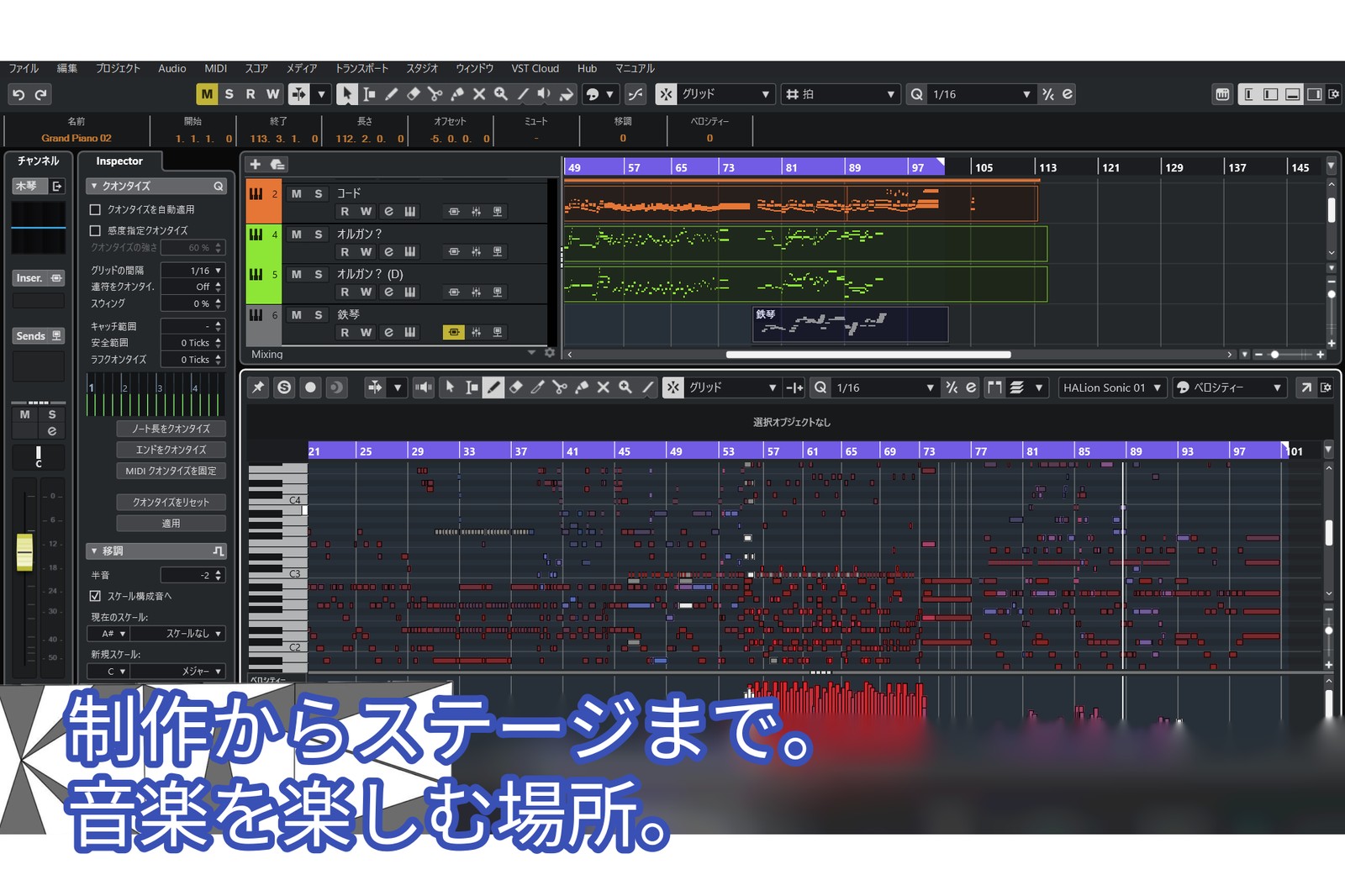Toggle the クオンタイズを自動適用 checkbox

point(95,209)
